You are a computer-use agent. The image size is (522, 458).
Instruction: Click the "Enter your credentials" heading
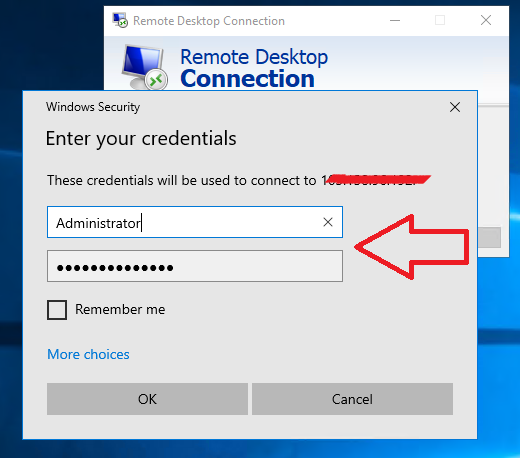pos(141,138)
